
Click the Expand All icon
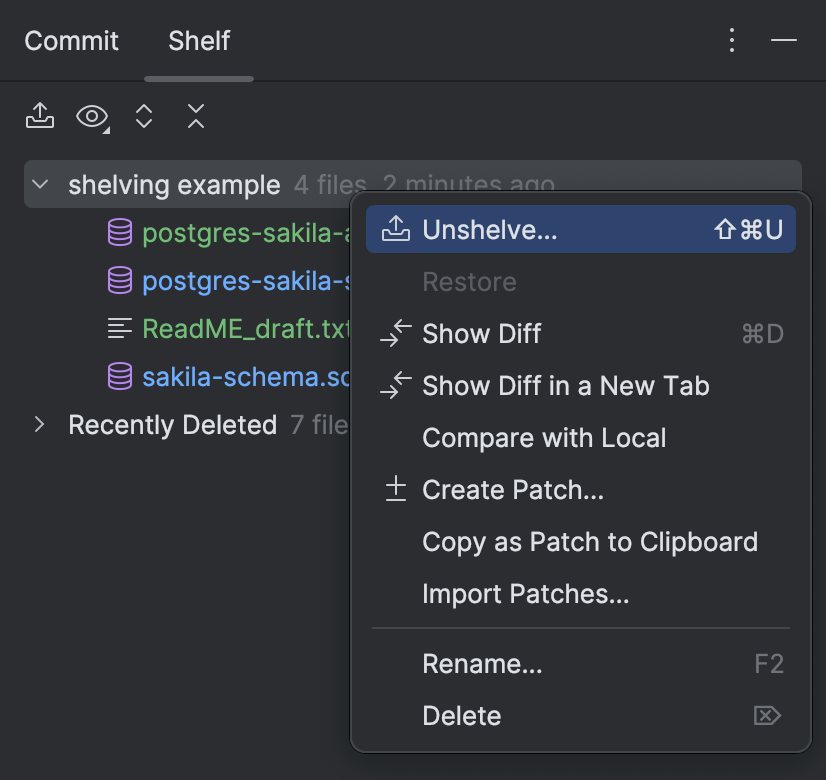144,116
